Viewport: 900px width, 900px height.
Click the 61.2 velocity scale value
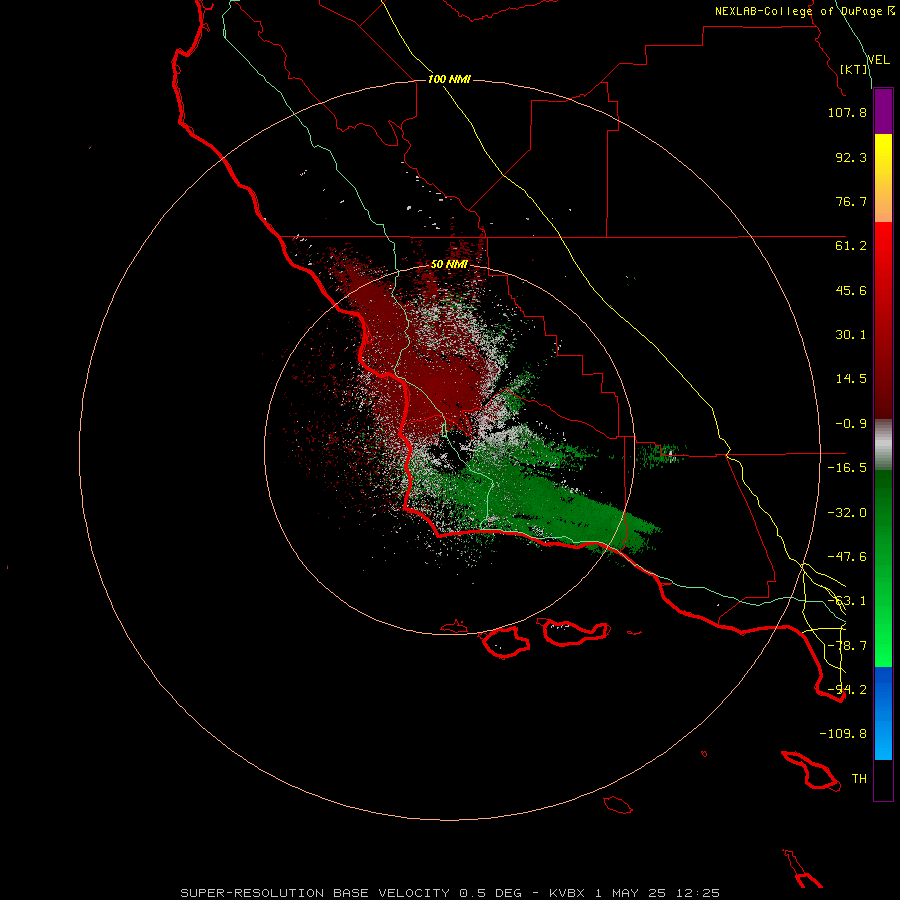(851, 246)
